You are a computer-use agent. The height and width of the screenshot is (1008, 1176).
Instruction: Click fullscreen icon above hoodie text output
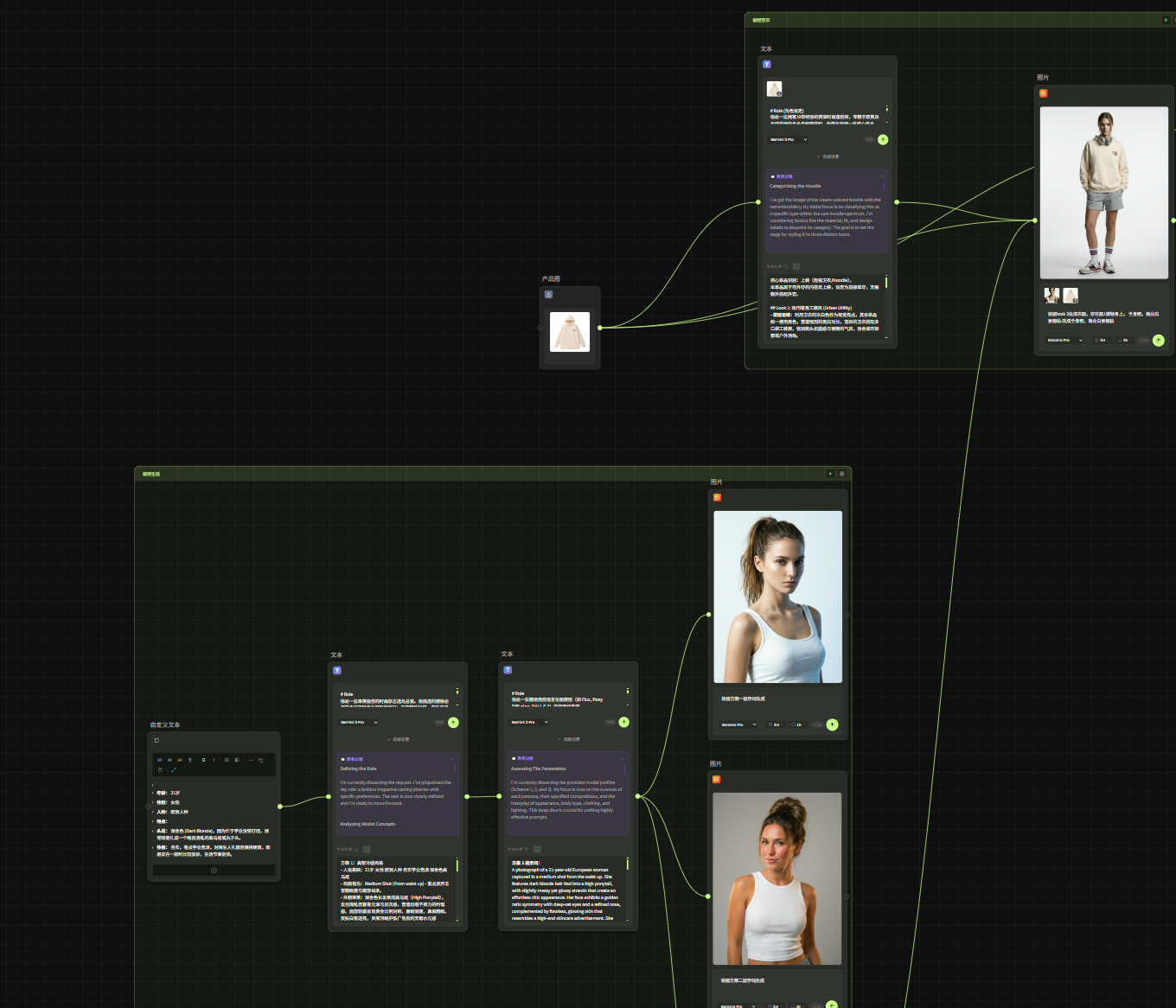(x=796, y=266)
